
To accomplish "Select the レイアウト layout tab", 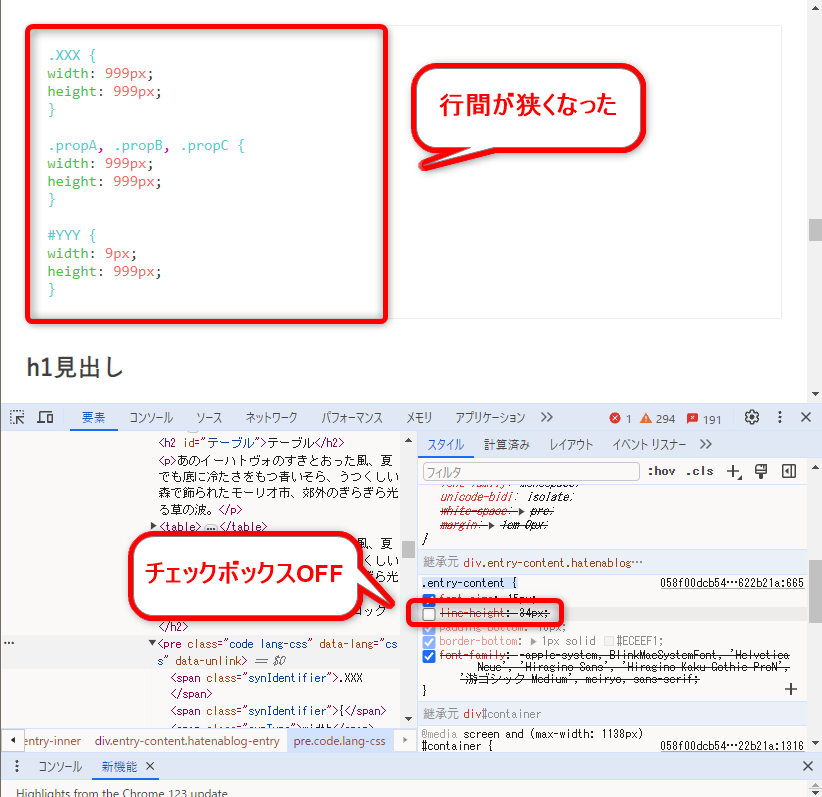I will [x=571, y=445].
